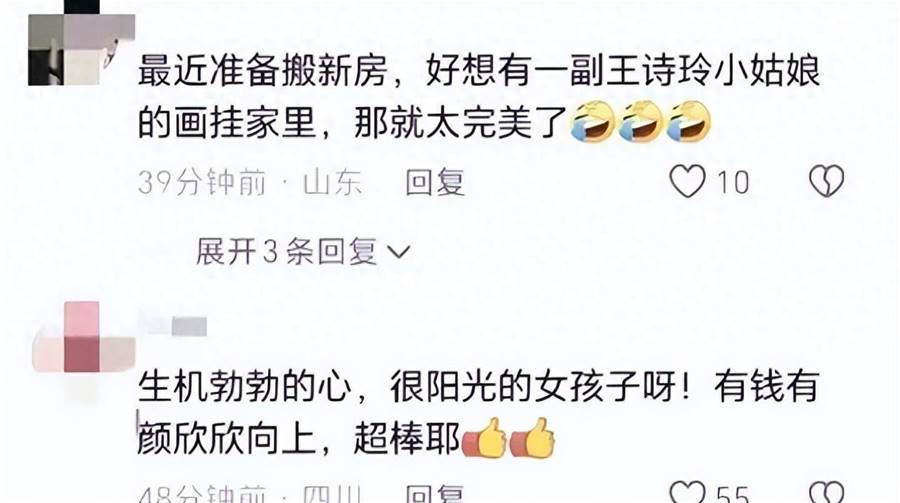Click the chevron next to 展开3条回复
Screen dimensions: 900x503
(x=399, y=252)
